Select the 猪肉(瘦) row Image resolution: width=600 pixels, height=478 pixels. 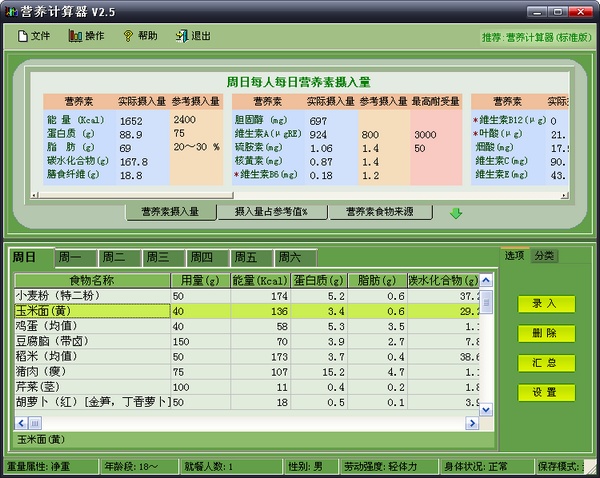pos(247,372)
